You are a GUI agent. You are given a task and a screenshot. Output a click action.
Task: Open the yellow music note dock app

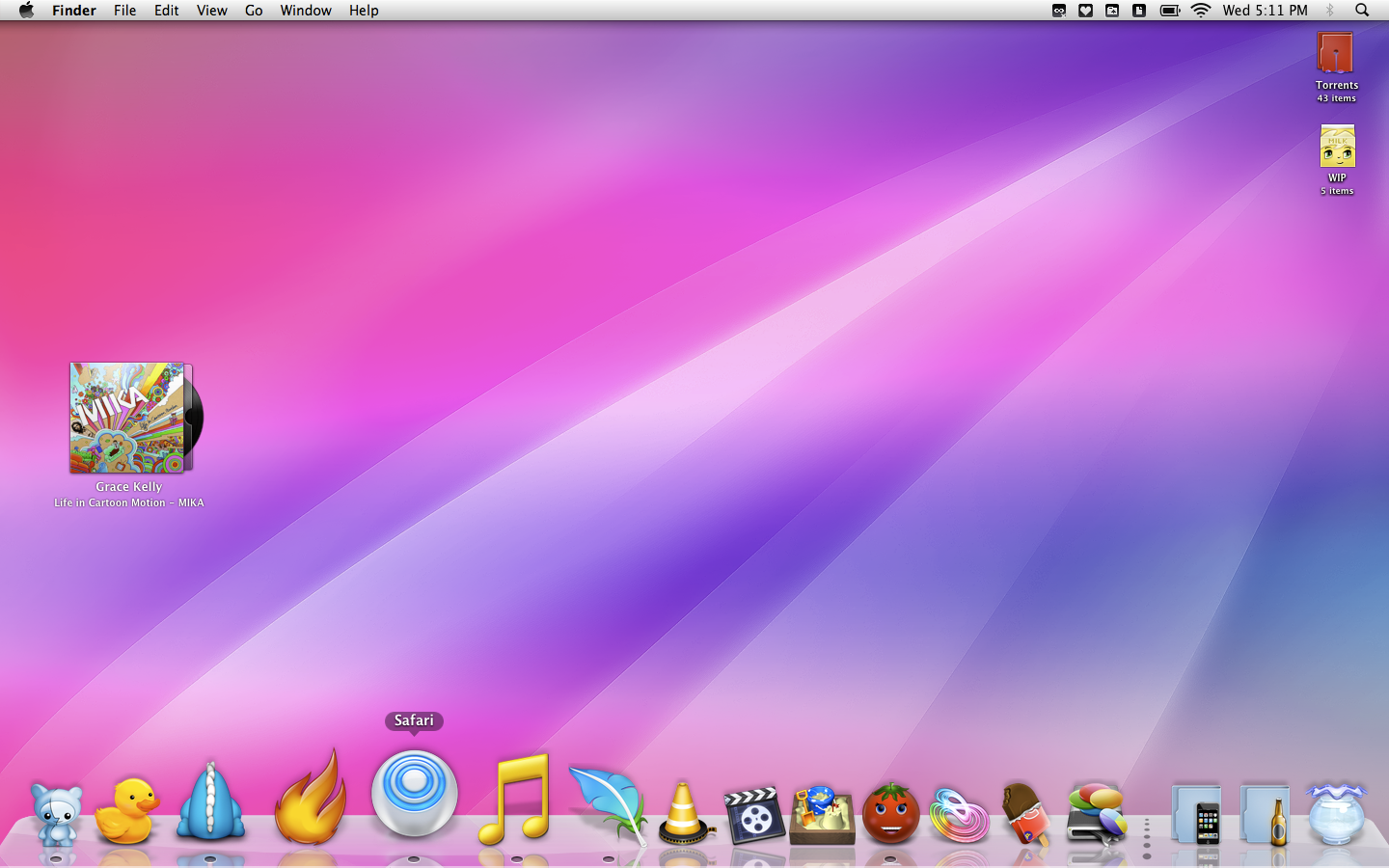click(516, 799)
